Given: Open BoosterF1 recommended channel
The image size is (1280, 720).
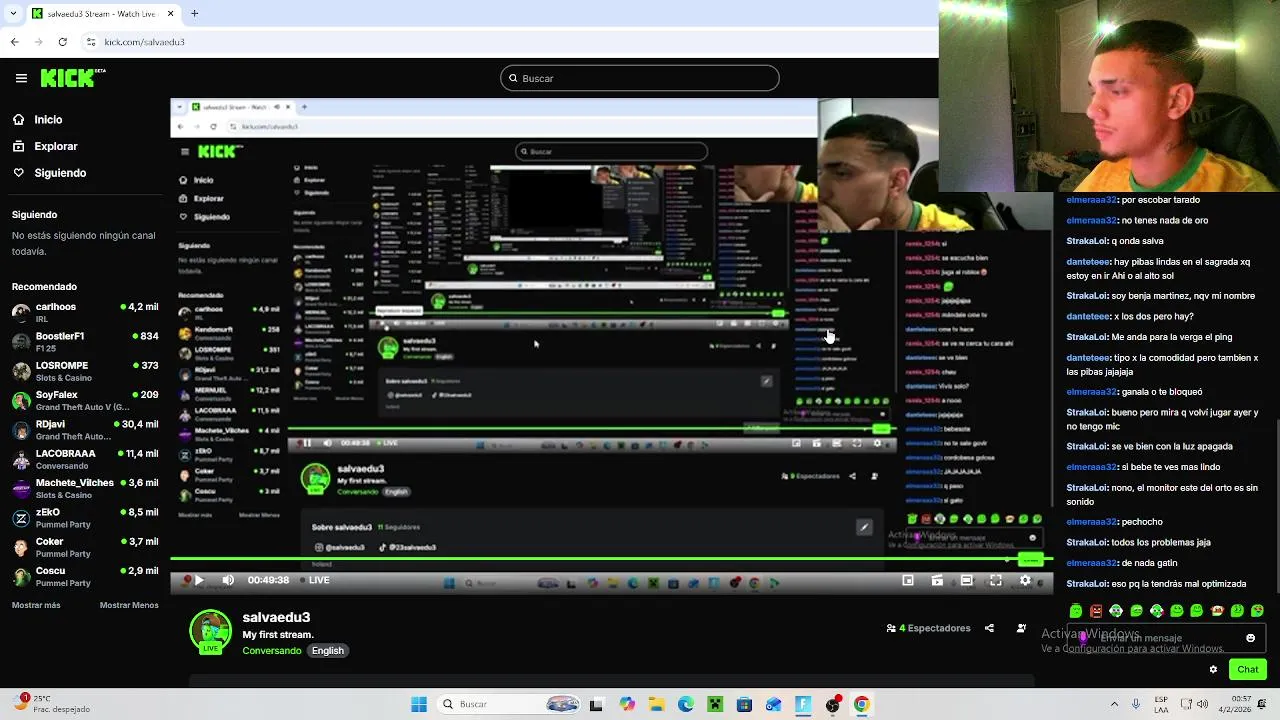Looking at the screenshot, I should click(x=85, y=342).
